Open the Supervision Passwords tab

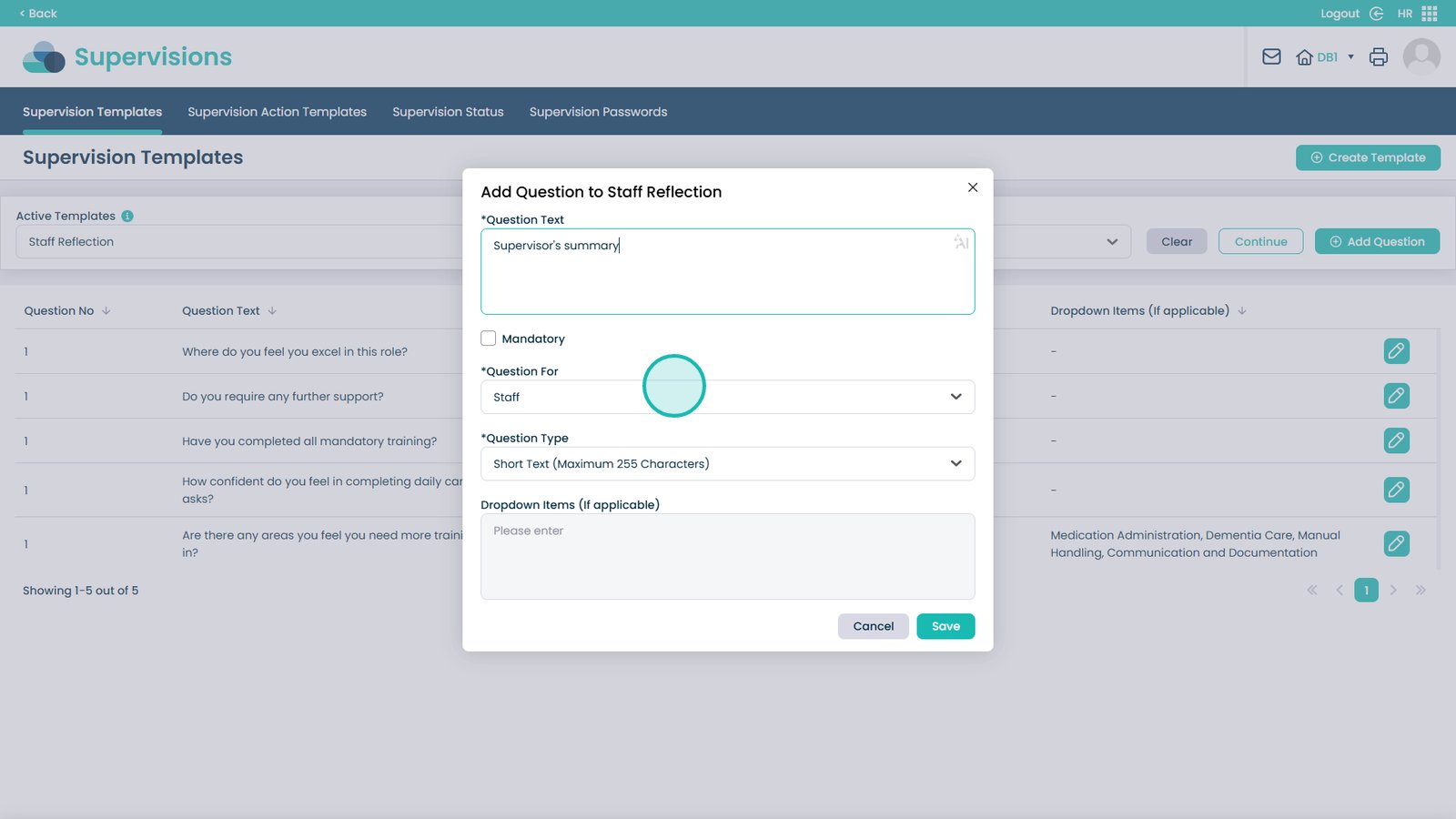point(598,112)
